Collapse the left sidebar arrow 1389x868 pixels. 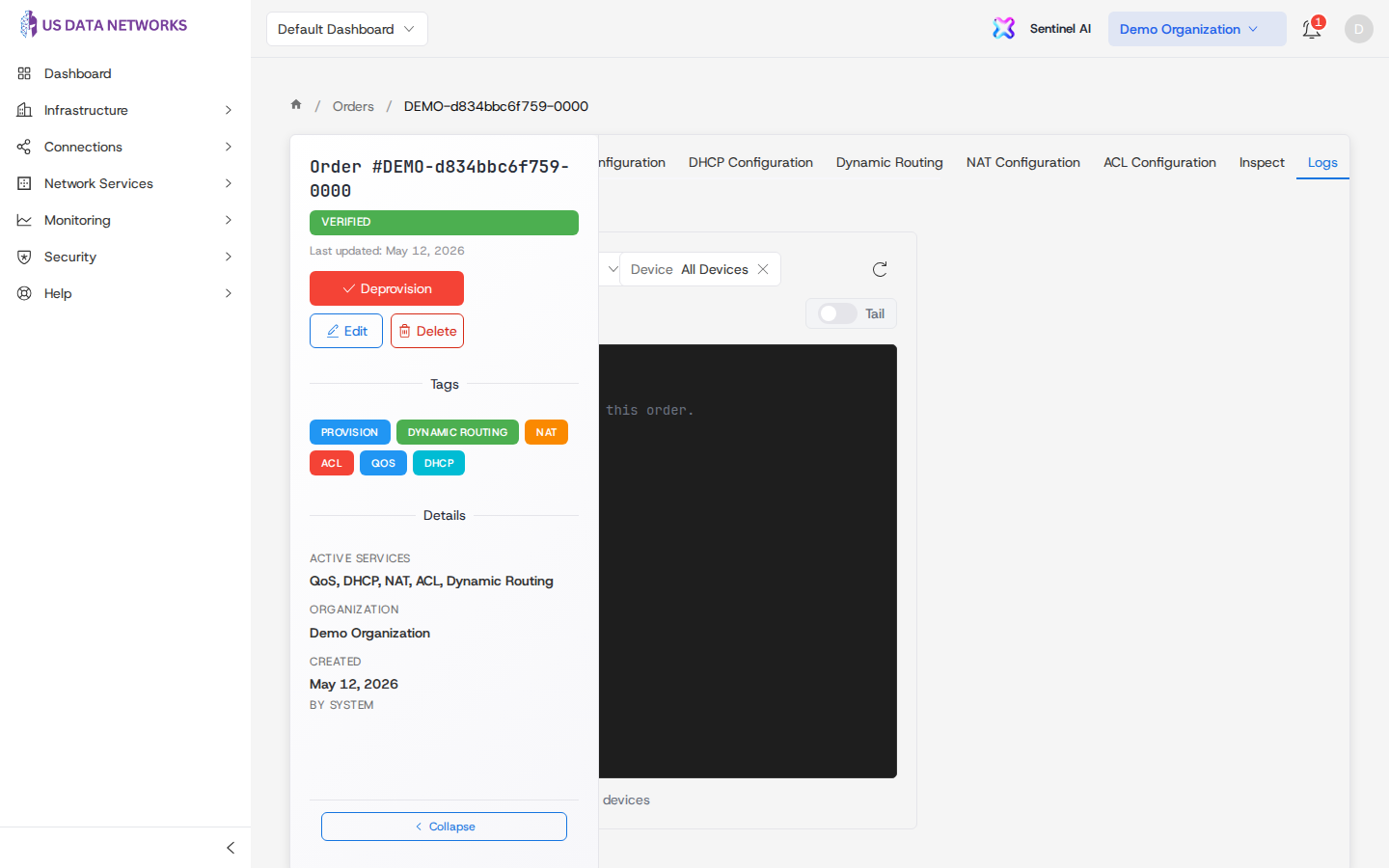click(x=230, y=848)
